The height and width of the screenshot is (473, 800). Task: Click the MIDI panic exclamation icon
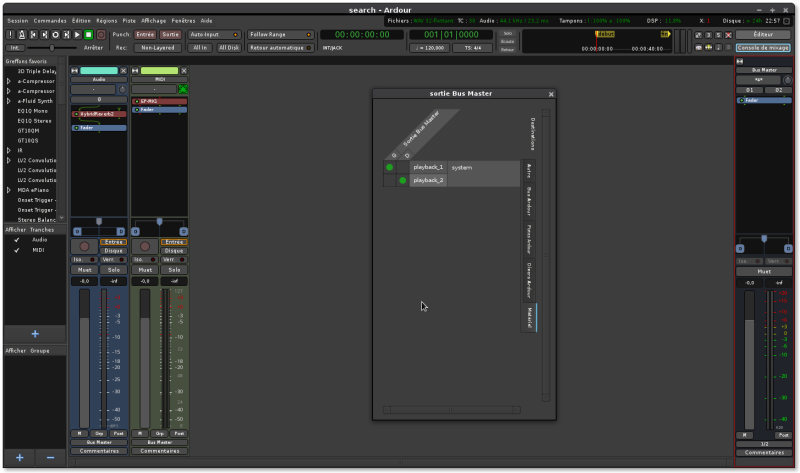click(10, 35)
